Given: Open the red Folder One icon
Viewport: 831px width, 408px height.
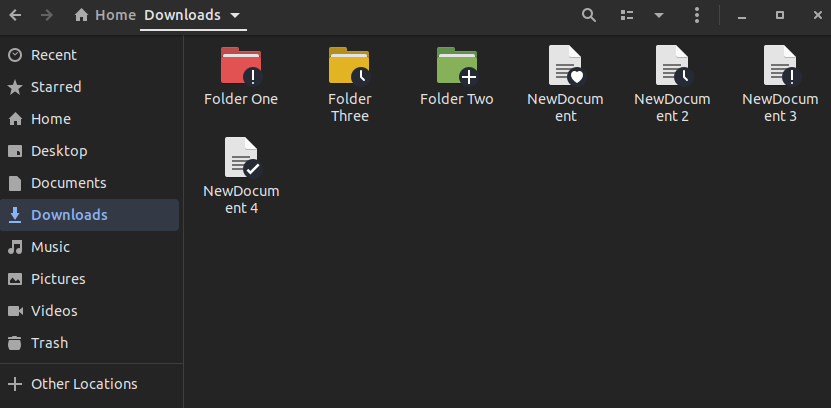Looking at the screenshot, I should pos(240,66).
